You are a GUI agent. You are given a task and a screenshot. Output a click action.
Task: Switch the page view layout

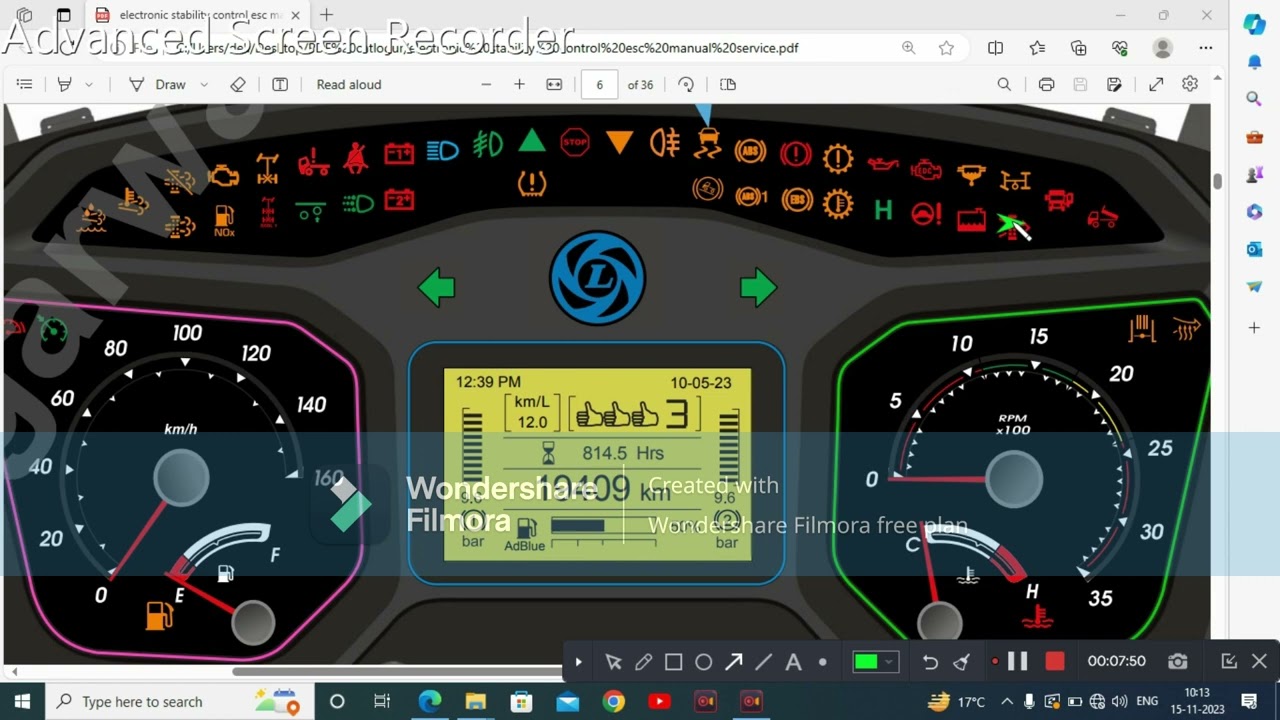pos(728,85)
